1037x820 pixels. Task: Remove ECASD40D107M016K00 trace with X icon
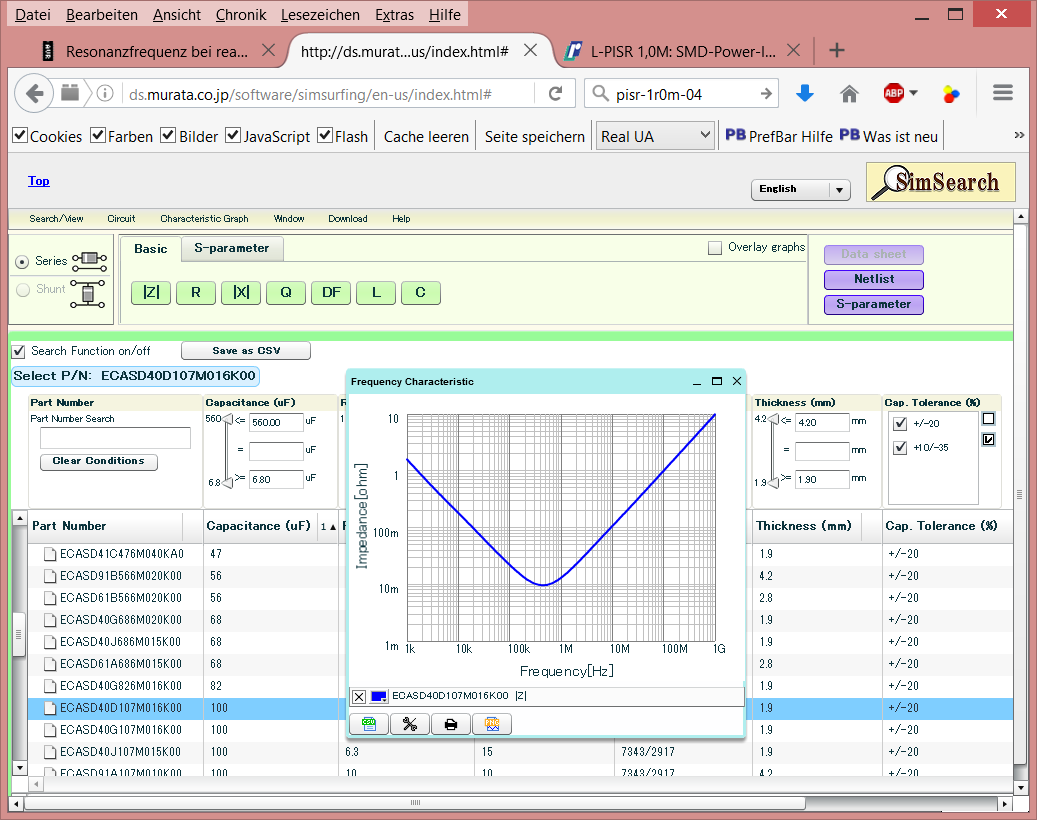click(358, 696)
